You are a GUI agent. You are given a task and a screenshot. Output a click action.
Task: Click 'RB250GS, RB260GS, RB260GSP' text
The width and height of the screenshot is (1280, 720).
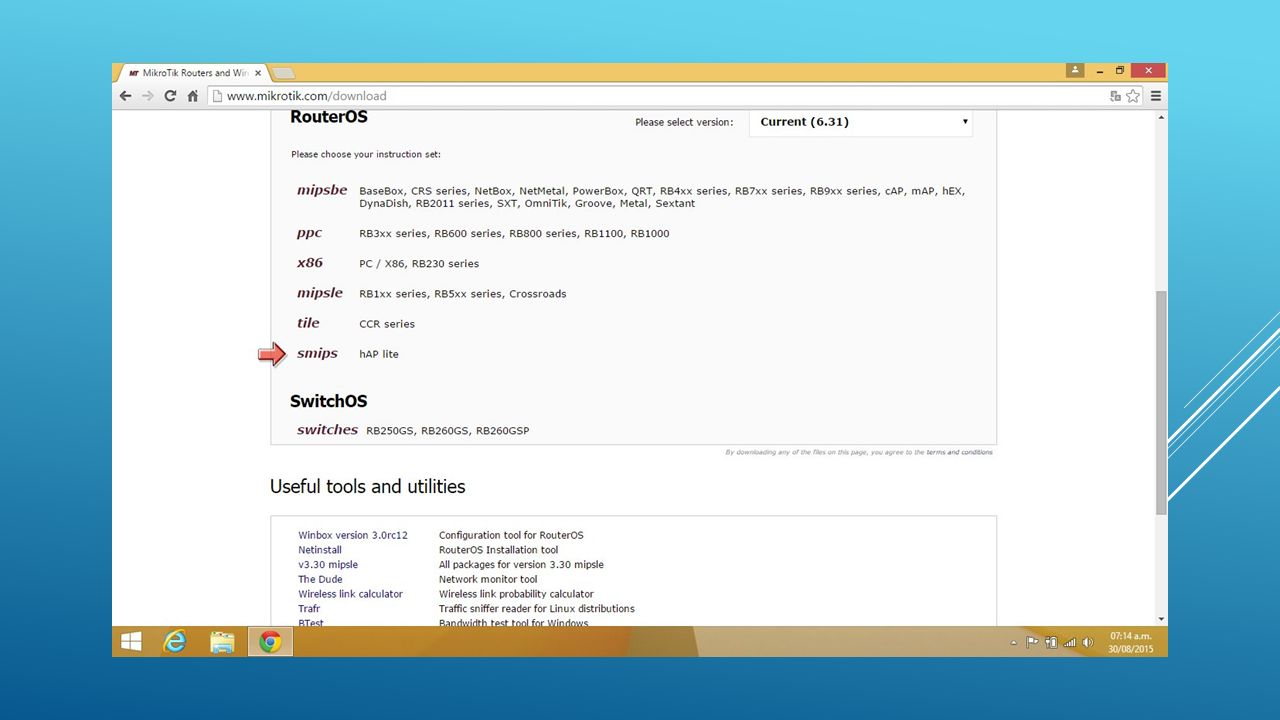[447, 431]
